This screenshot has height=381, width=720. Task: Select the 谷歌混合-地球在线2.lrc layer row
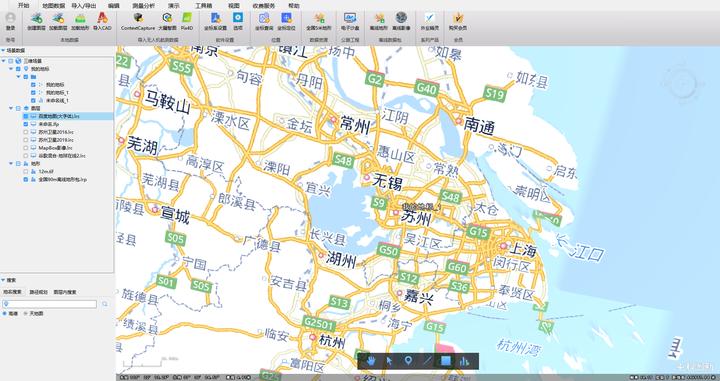point(62,156)
